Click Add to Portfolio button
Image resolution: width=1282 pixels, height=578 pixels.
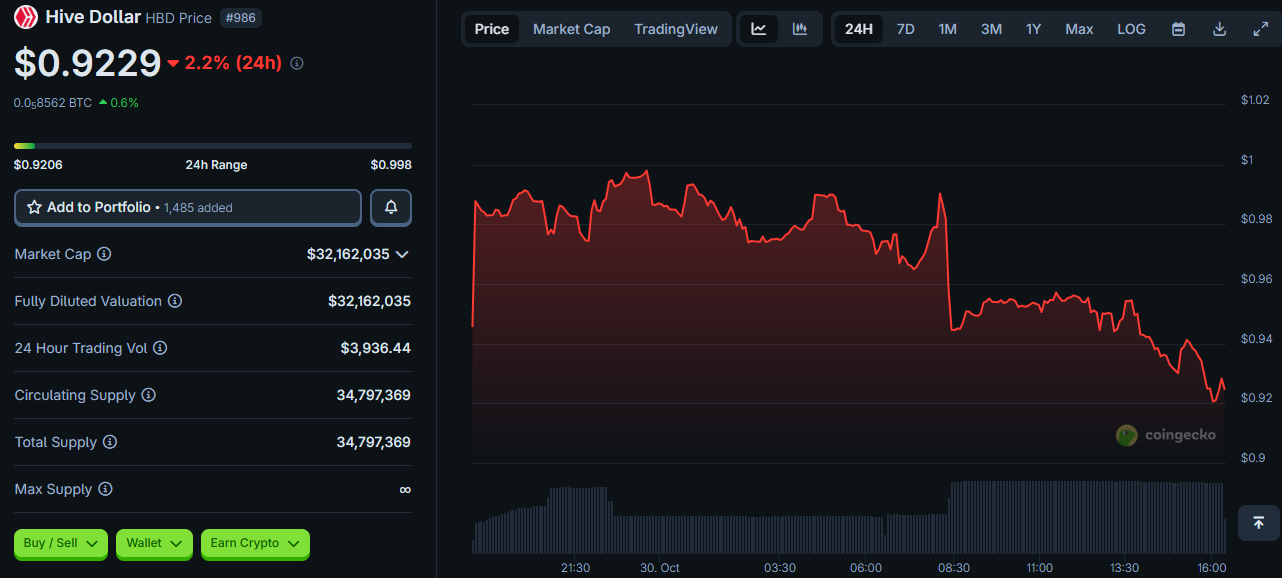(188, 207)
